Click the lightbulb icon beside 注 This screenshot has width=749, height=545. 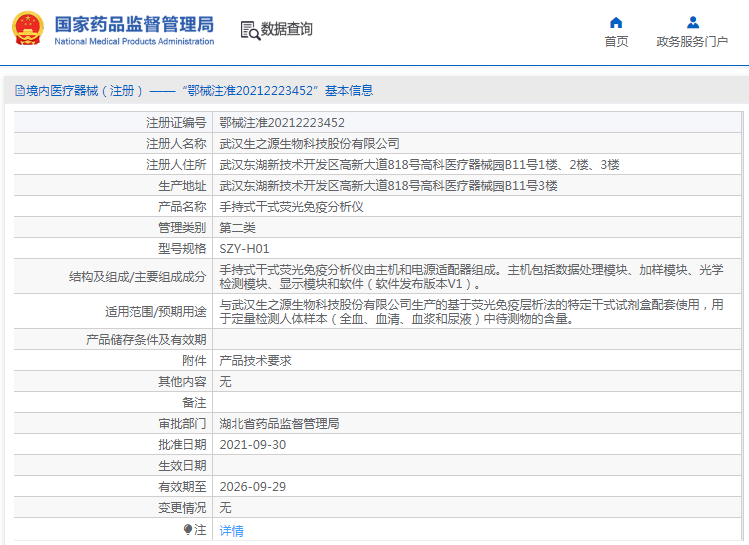click(x=188, y=529)
